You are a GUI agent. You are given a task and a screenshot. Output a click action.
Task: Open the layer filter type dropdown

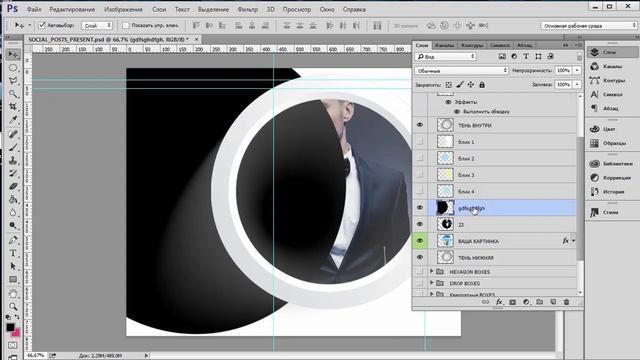tap(446, 56)
